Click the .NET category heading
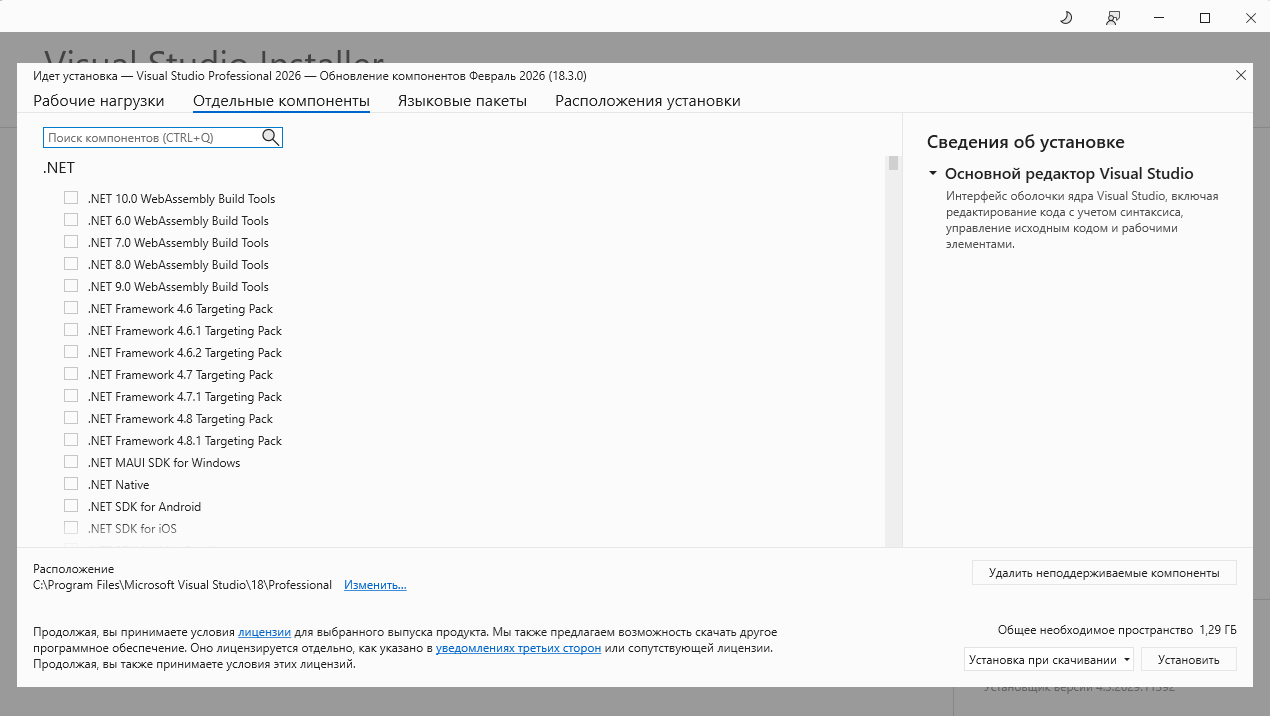 pyautogui.click(x=58, y=168)
